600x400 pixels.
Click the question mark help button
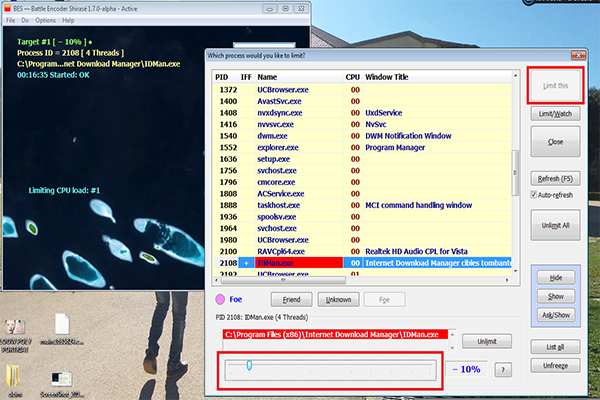tap(503, 369)
